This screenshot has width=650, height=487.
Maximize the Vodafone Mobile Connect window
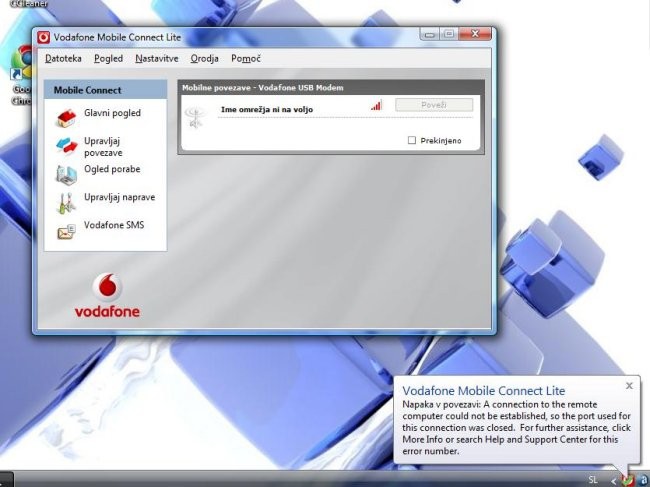449,34
